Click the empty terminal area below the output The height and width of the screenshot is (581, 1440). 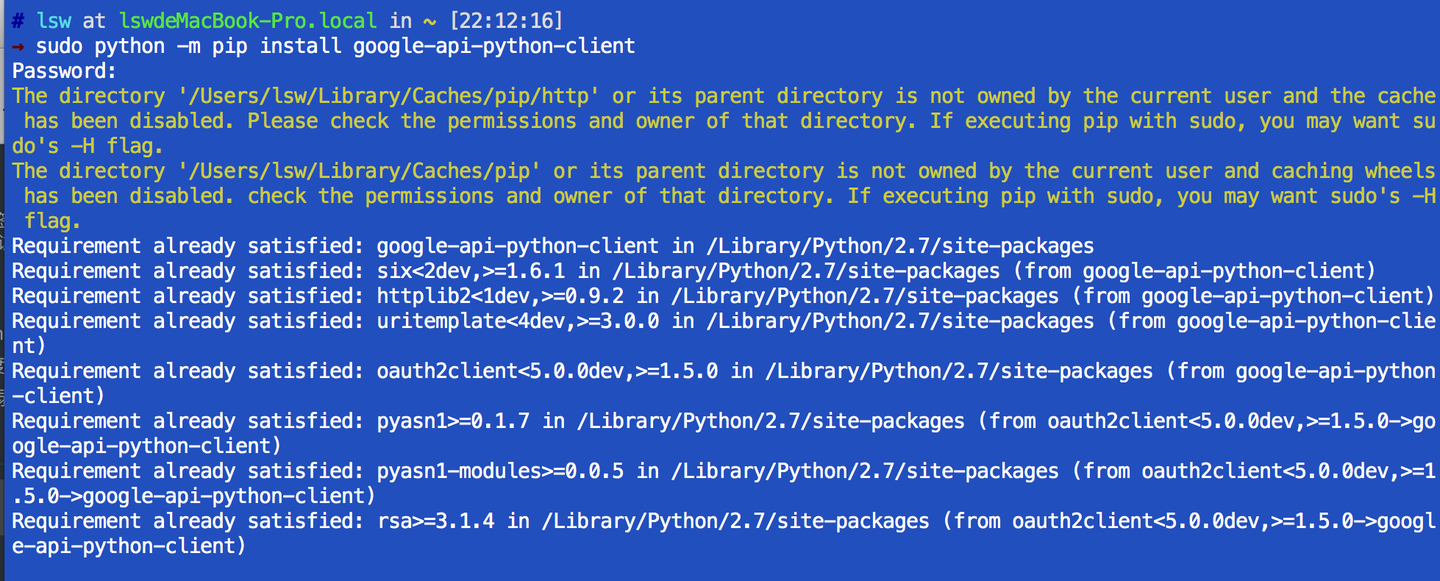tap(720, 567)
